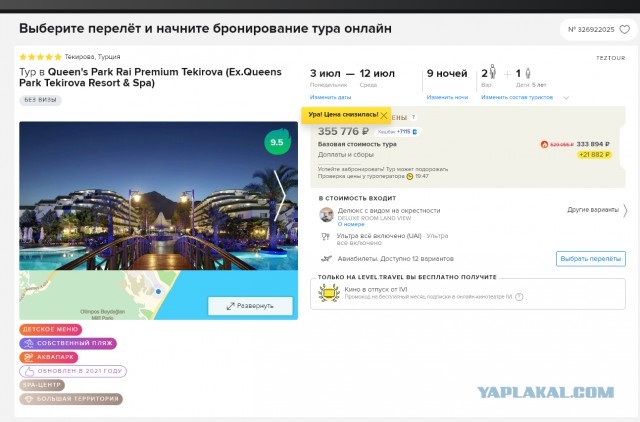Select the Большая территория tag
The image size is (640, 422).
pos(71,399)
